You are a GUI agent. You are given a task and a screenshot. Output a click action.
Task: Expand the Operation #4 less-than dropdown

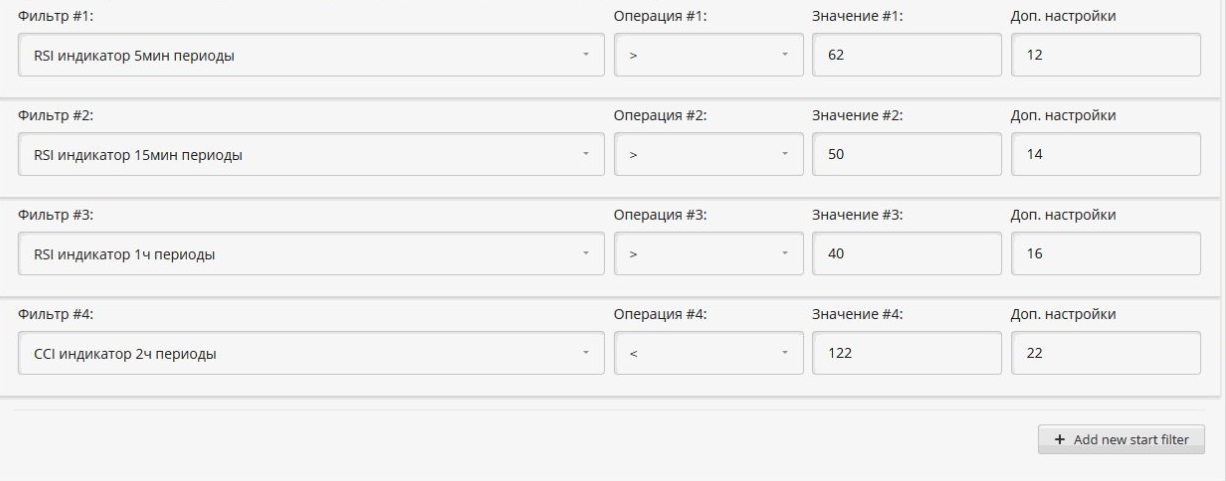[x=708, y=353]
